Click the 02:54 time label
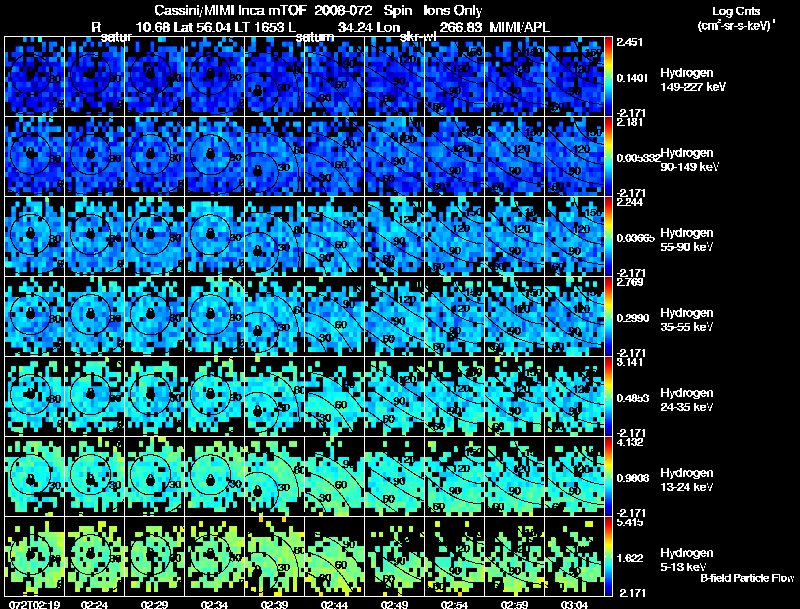Screen dimensions: 800x609 (454, 604)
